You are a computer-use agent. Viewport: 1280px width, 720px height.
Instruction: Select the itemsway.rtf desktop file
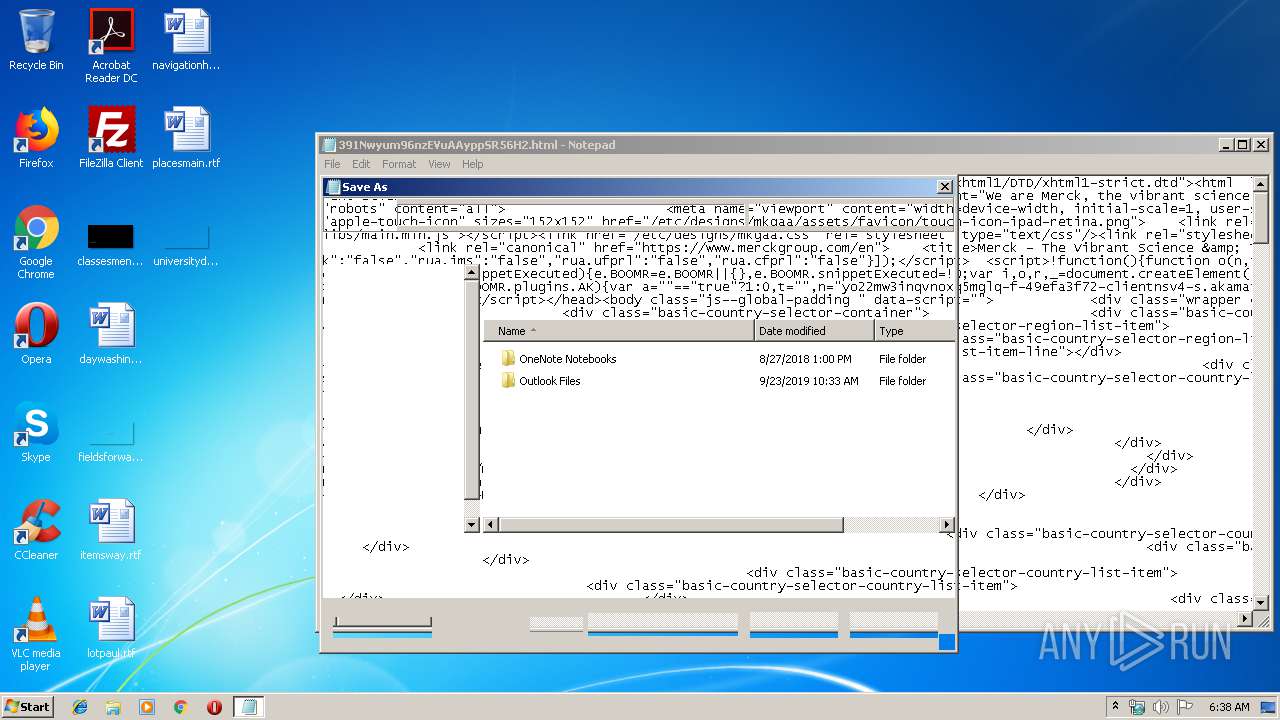110,530
